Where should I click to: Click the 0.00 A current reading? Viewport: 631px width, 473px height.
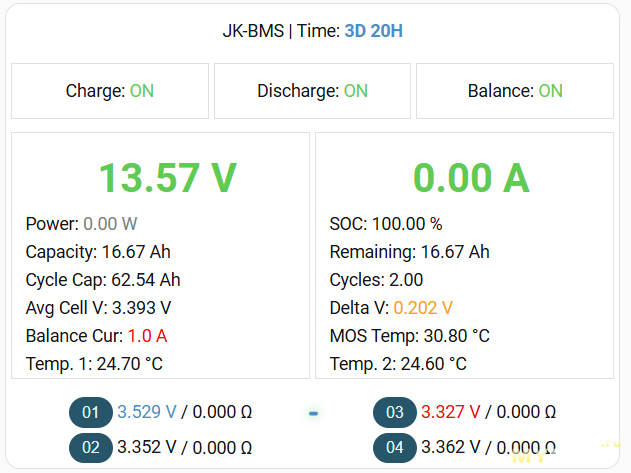coord(471,178)
